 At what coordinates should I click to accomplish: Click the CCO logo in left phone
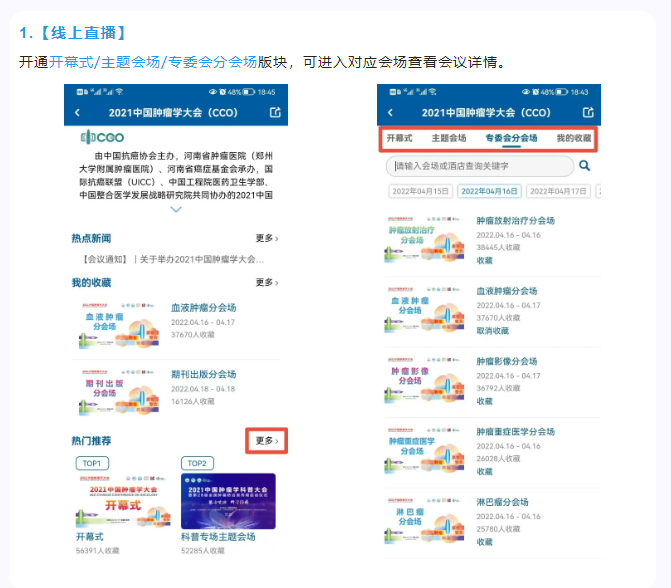click(102, 137)
